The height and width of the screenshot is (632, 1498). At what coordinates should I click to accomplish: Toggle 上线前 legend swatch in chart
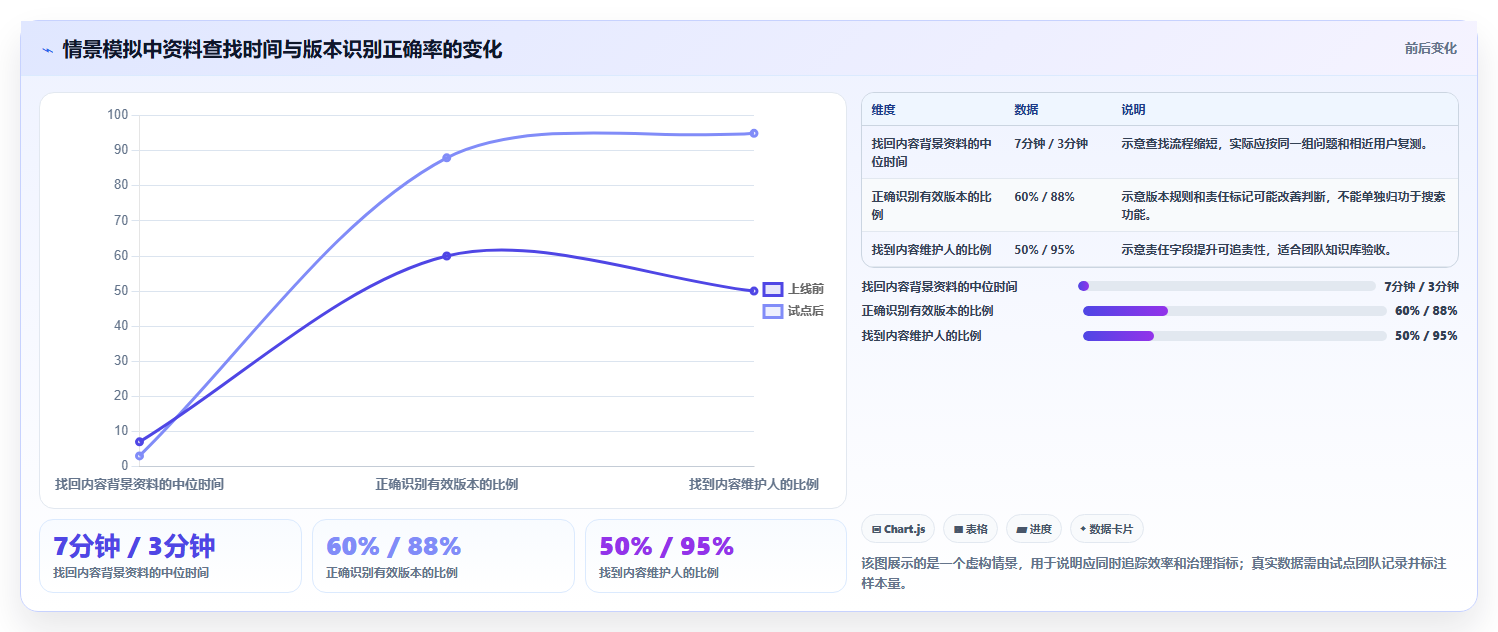coord(772,289)
